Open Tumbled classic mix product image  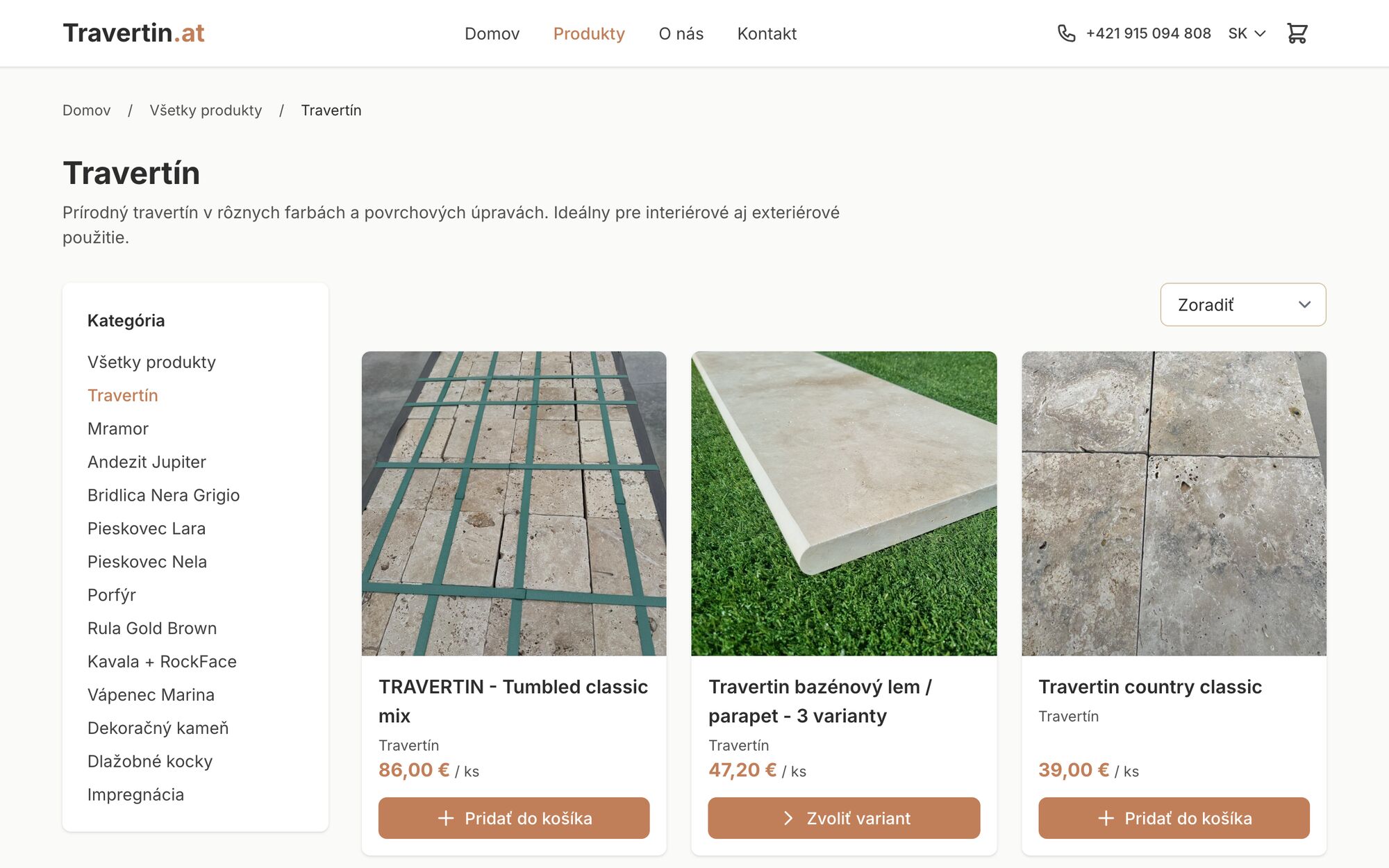[514, 503]
